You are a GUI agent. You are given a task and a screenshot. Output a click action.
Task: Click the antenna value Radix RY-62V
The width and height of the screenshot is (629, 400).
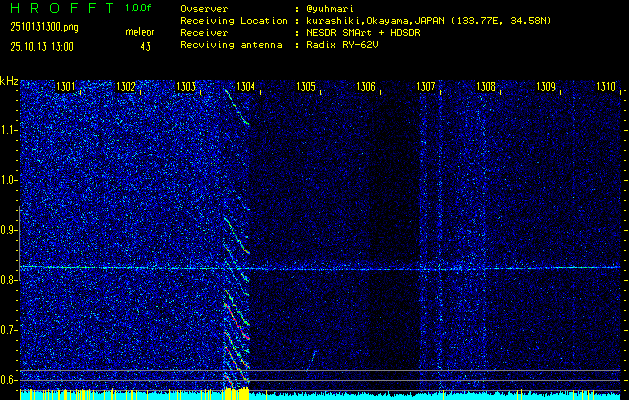tap(342, 45)
